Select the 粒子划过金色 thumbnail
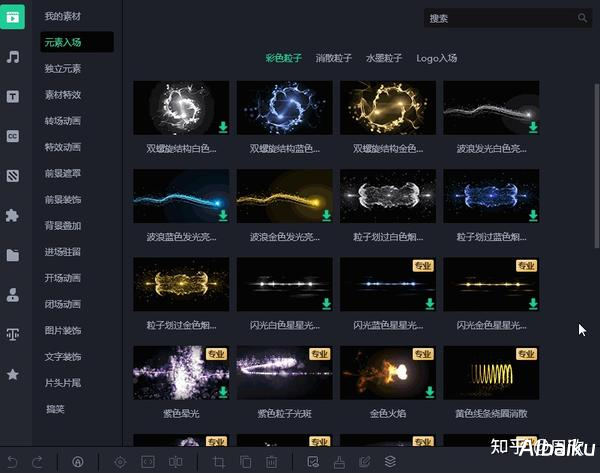Viewport: 600px width, 473px height. (x=181, y=284)
